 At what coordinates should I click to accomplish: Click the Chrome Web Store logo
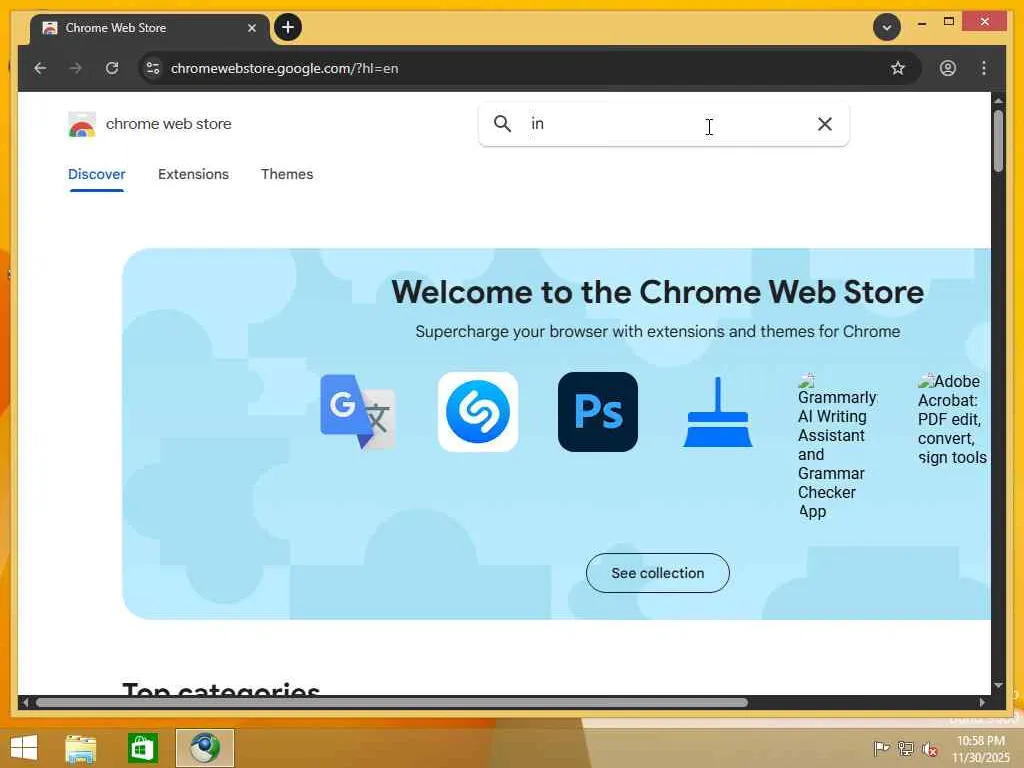(82, 124)
